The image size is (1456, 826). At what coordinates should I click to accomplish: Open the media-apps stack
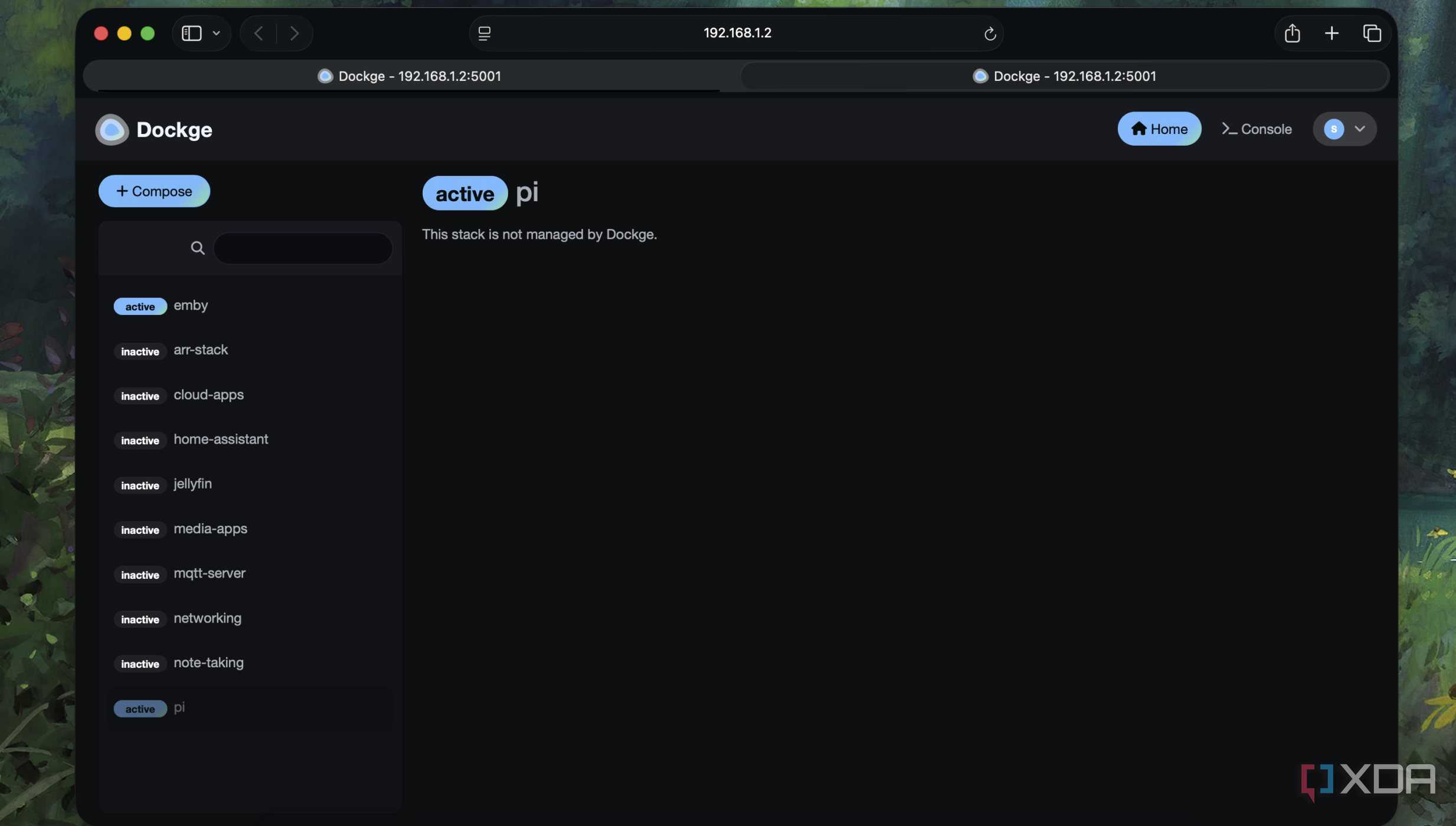click(250, 529)
